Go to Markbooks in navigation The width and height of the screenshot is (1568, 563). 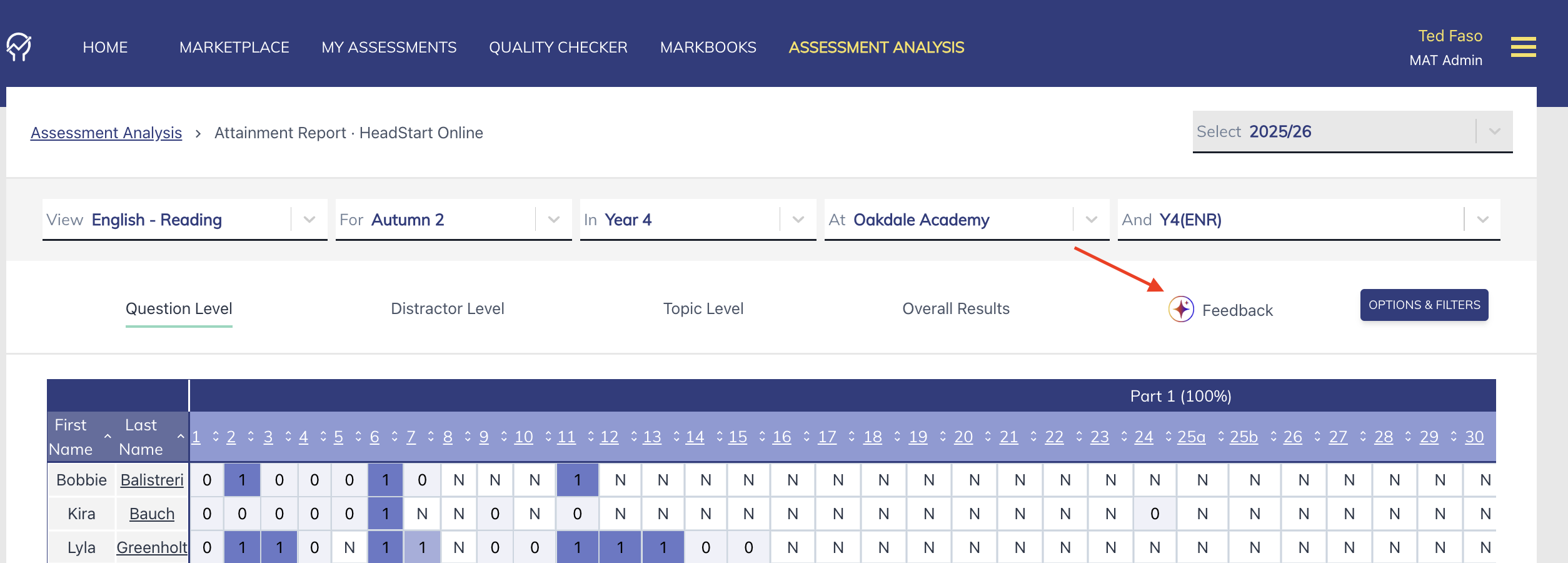(x=708, y=48)
